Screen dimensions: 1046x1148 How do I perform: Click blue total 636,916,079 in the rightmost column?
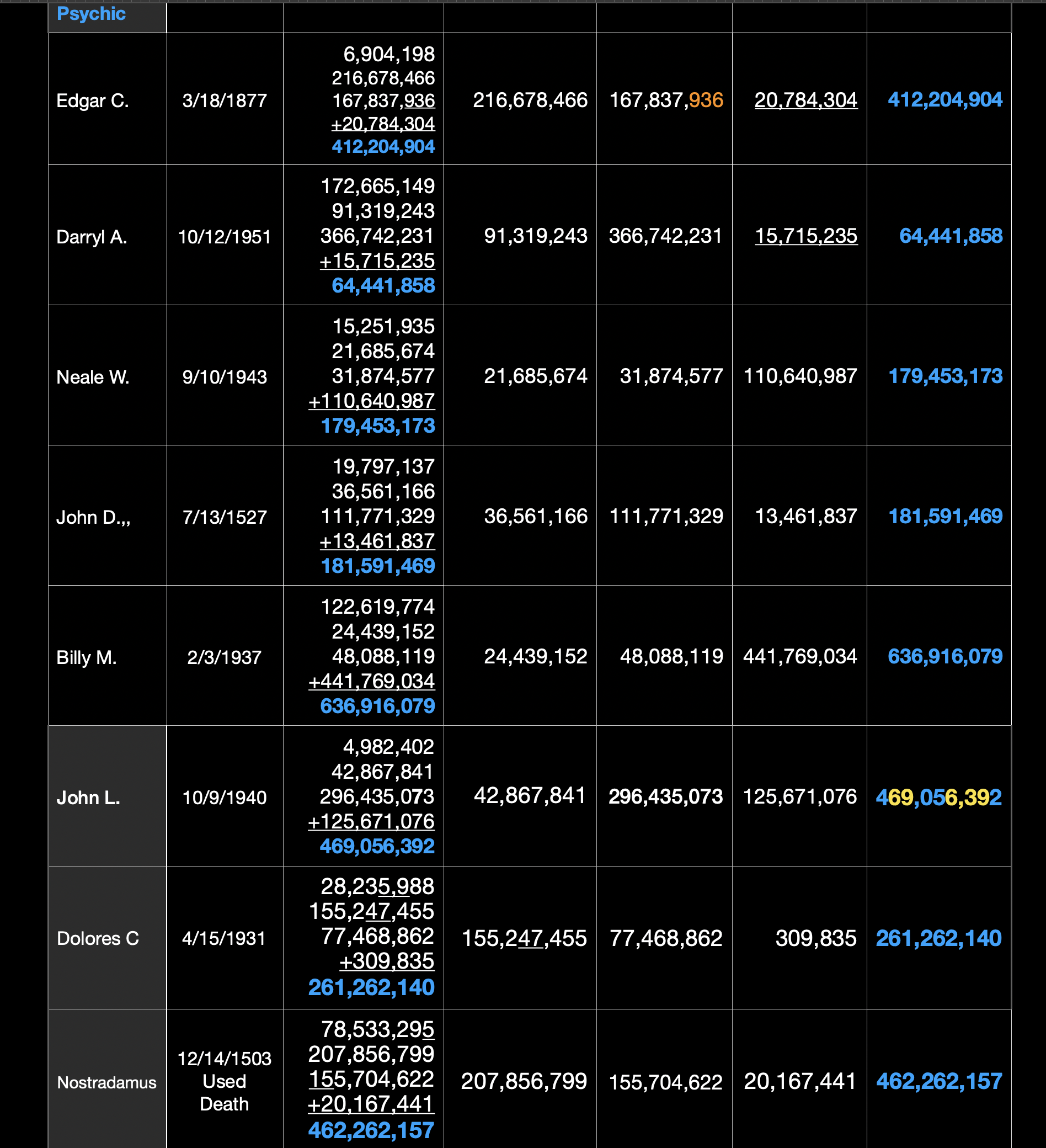pos(944,656)
